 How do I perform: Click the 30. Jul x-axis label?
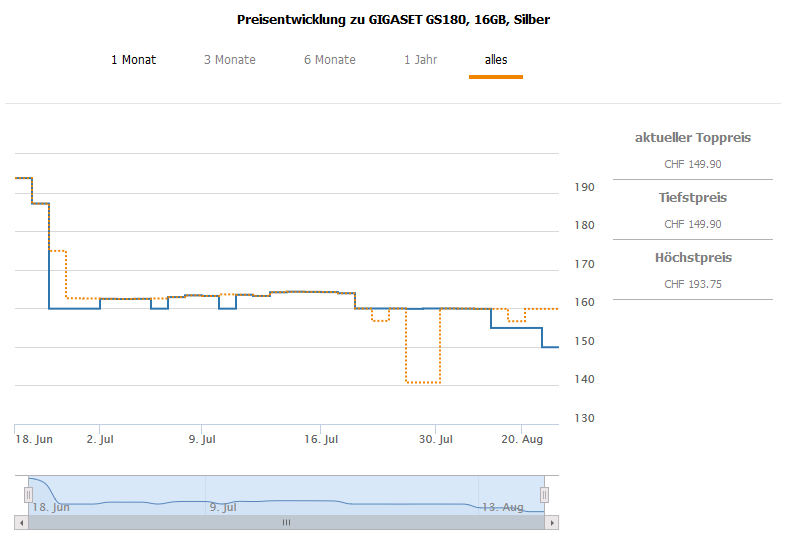(436, 439)
